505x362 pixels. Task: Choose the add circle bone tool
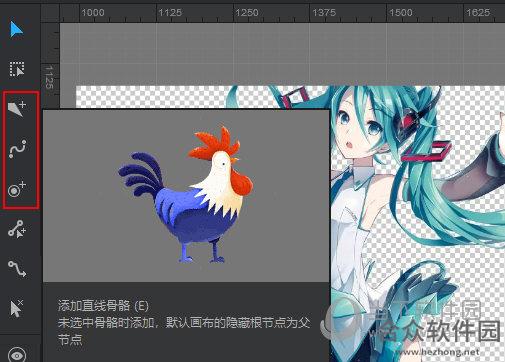17,189
